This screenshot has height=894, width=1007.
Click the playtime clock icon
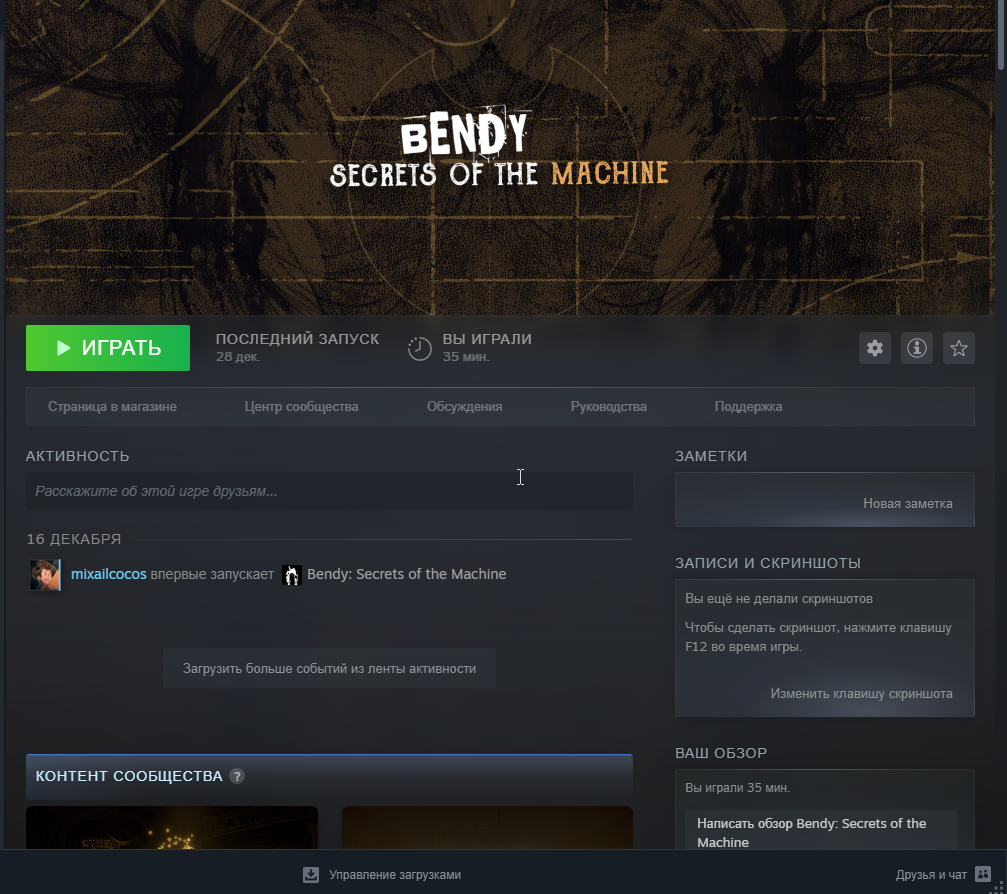tap(419, 349)
